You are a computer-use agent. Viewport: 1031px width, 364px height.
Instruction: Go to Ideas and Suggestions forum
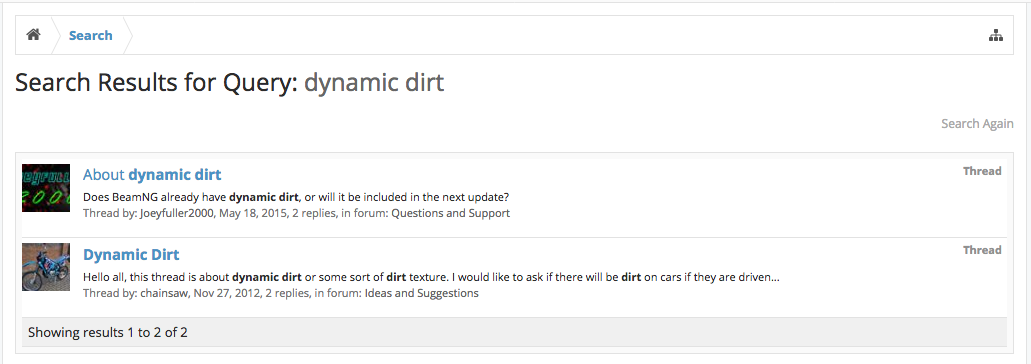421,293
